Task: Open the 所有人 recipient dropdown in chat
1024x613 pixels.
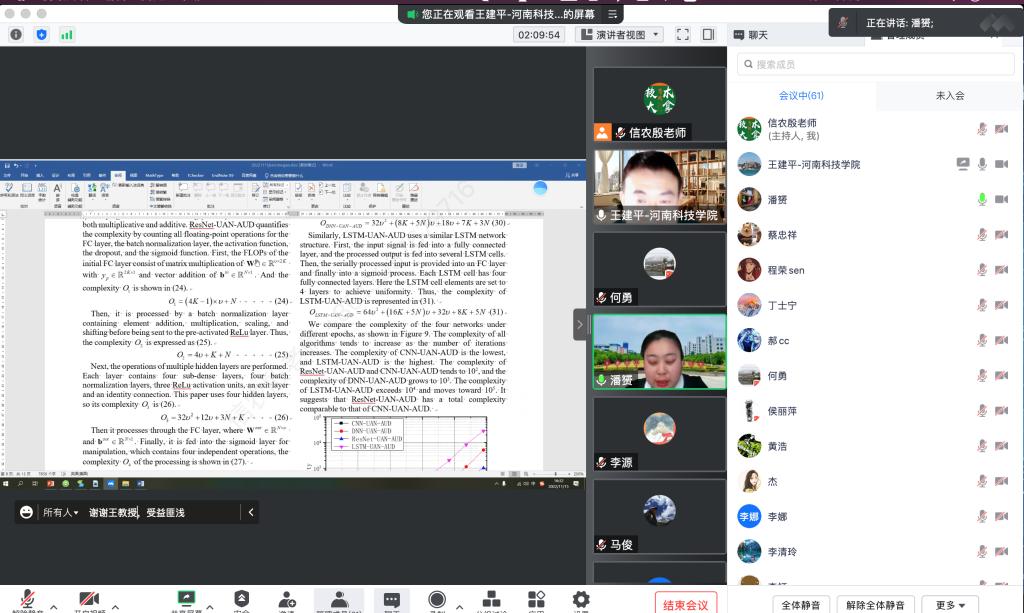Action: point(61,512)
